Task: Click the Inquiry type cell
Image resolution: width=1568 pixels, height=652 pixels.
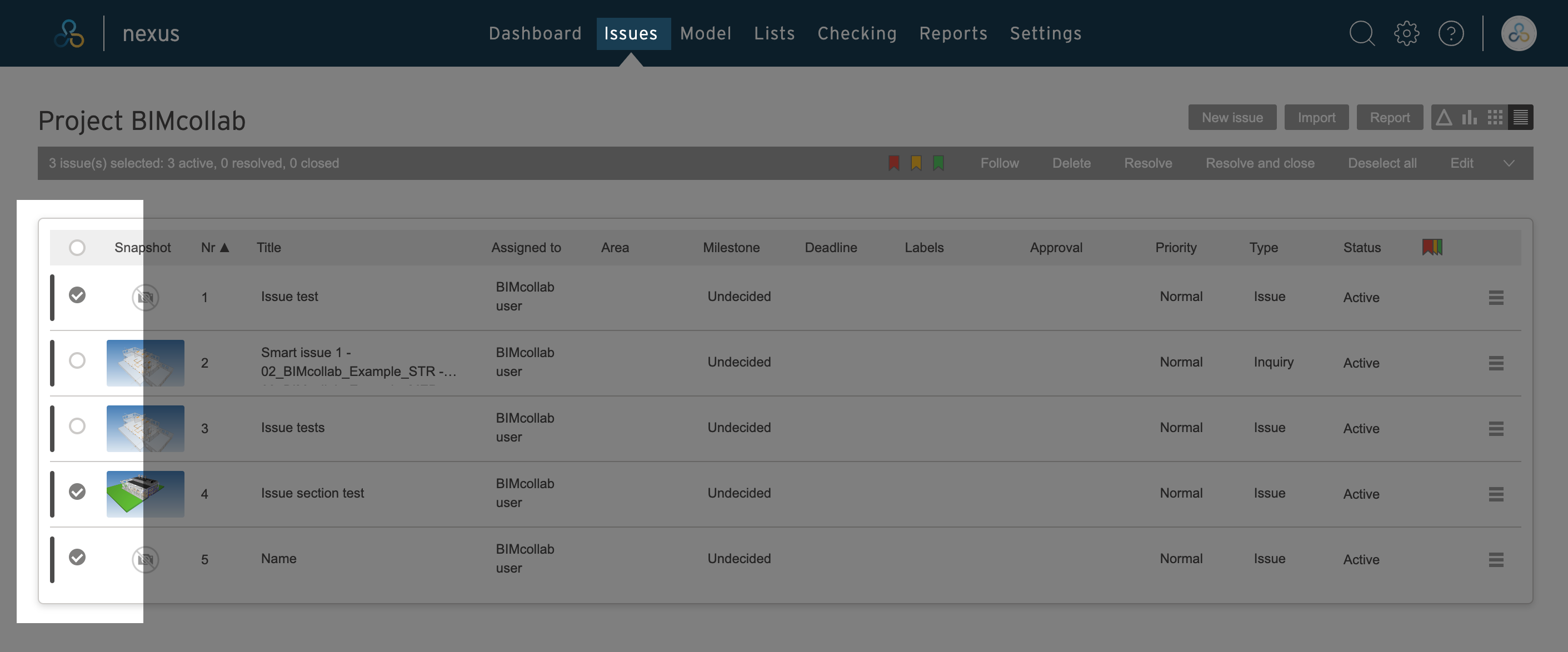Action: (1274, 362)
